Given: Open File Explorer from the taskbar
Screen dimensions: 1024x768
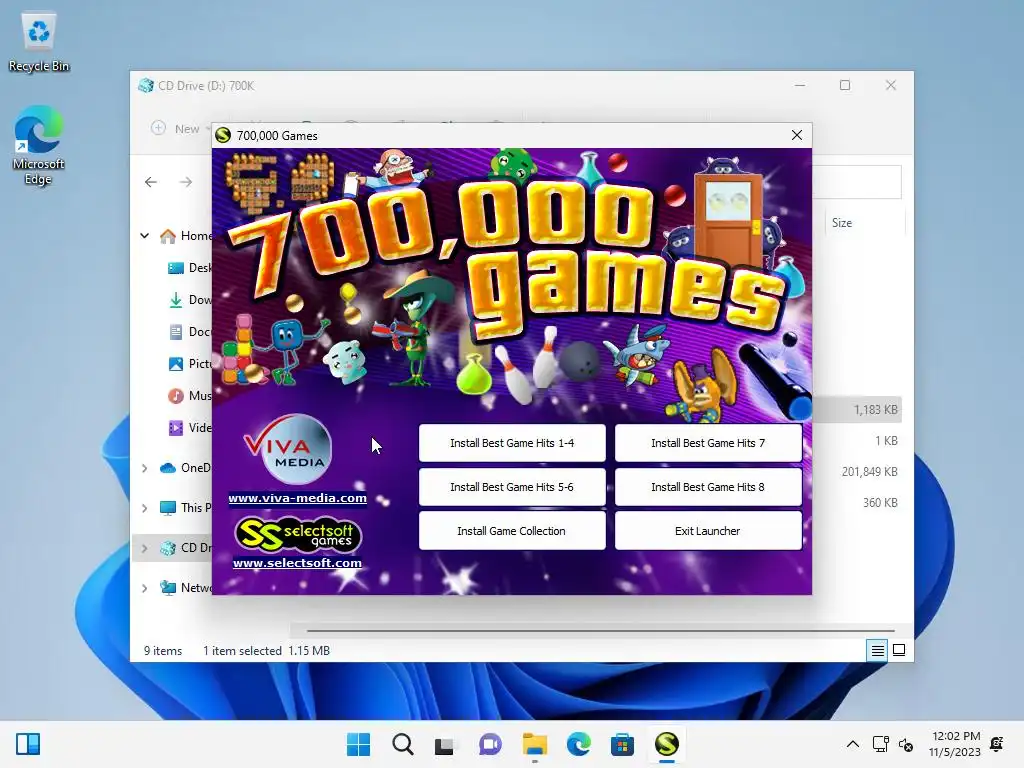Looking at the screenshot, I should pyautogui.click(x=534, y=744).
